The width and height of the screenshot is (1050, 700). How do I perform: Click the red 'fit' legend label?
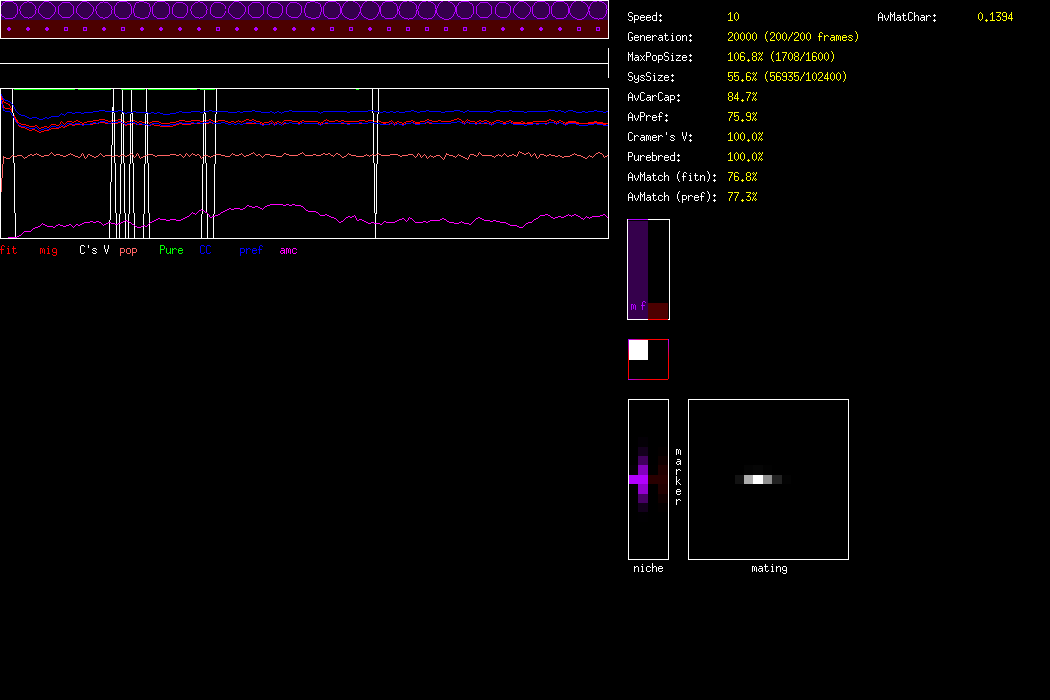[x=9, y=250]
